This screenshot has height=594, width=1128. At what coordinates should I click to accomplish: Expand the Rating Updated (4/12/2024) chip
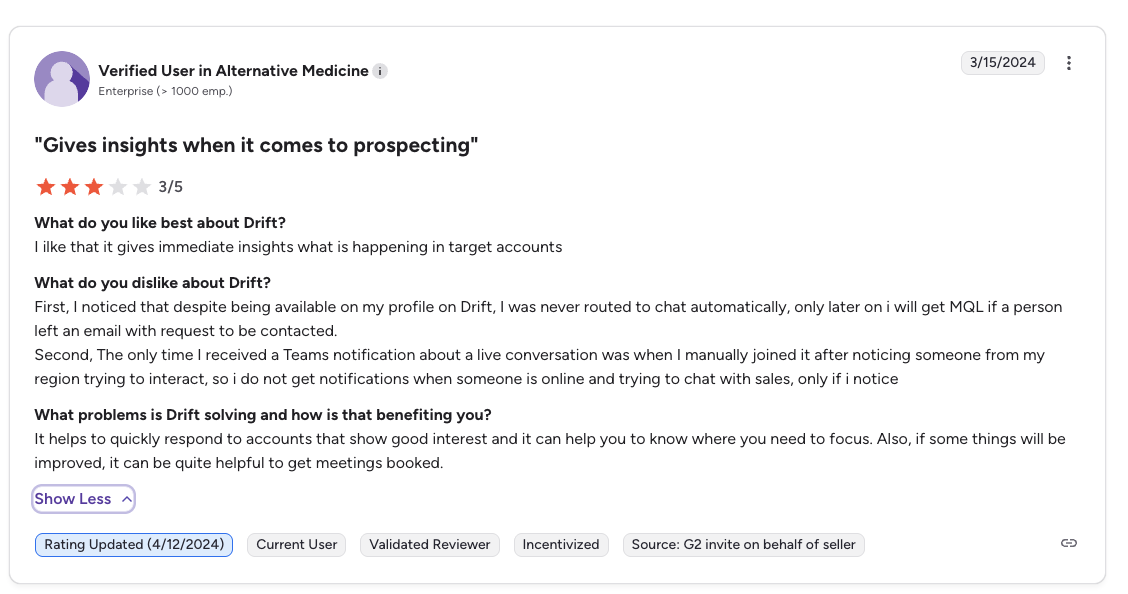tap(133, 545)
